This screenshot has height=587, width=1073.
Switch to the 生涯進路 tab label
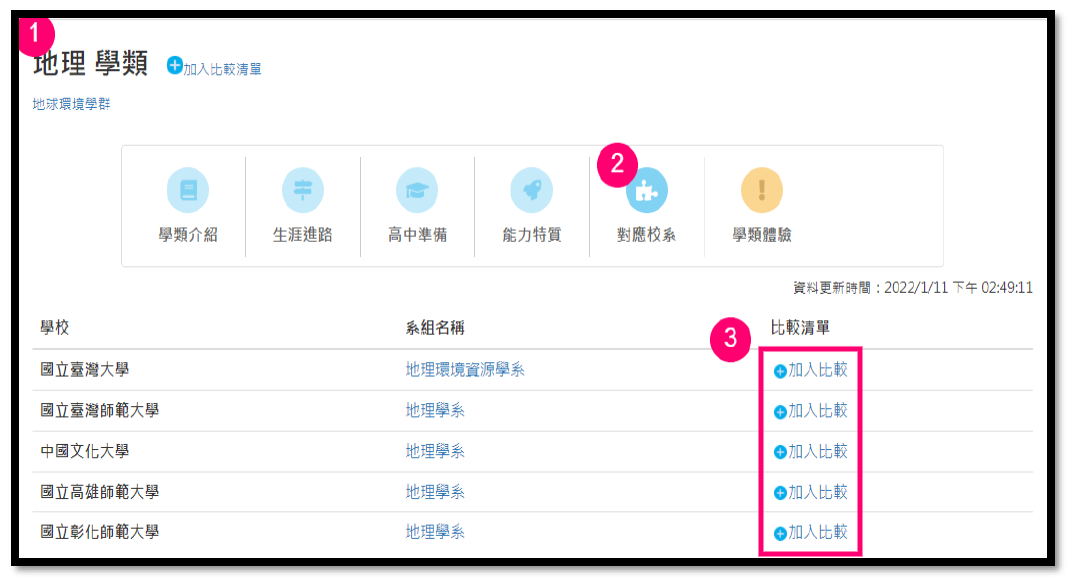pyautogui.click(x=302, y=235)
